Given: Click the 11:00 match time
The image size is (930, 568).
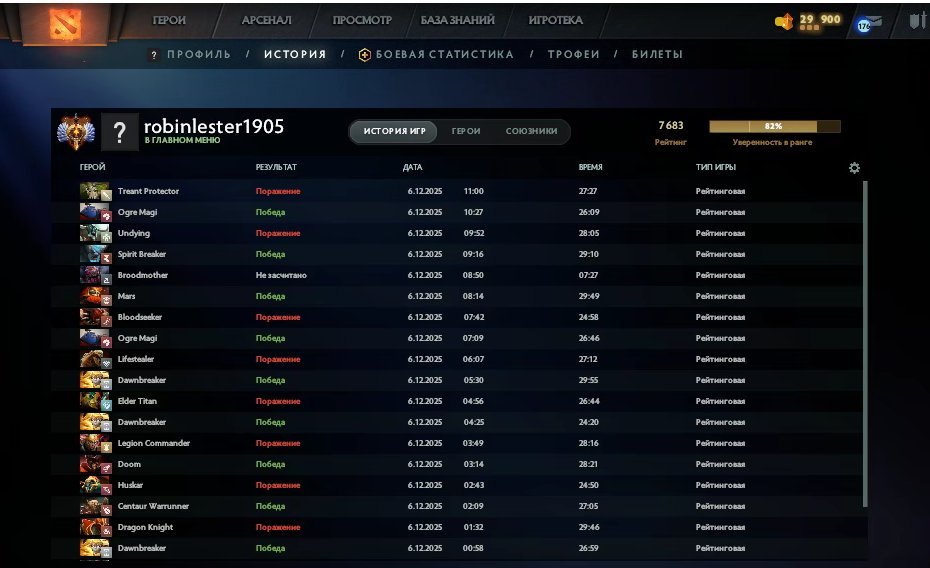Looking at the screenshot, I should [x=473, y=191].
